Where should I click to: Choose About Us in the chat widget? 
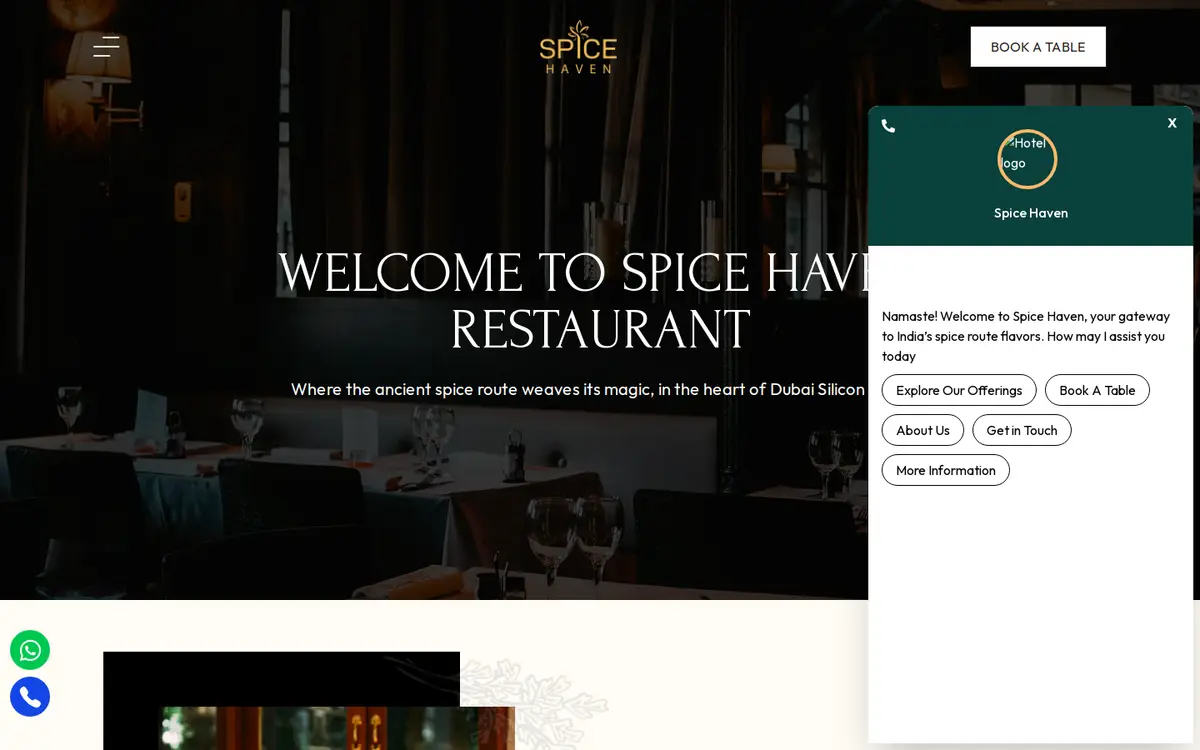(923, 430)
